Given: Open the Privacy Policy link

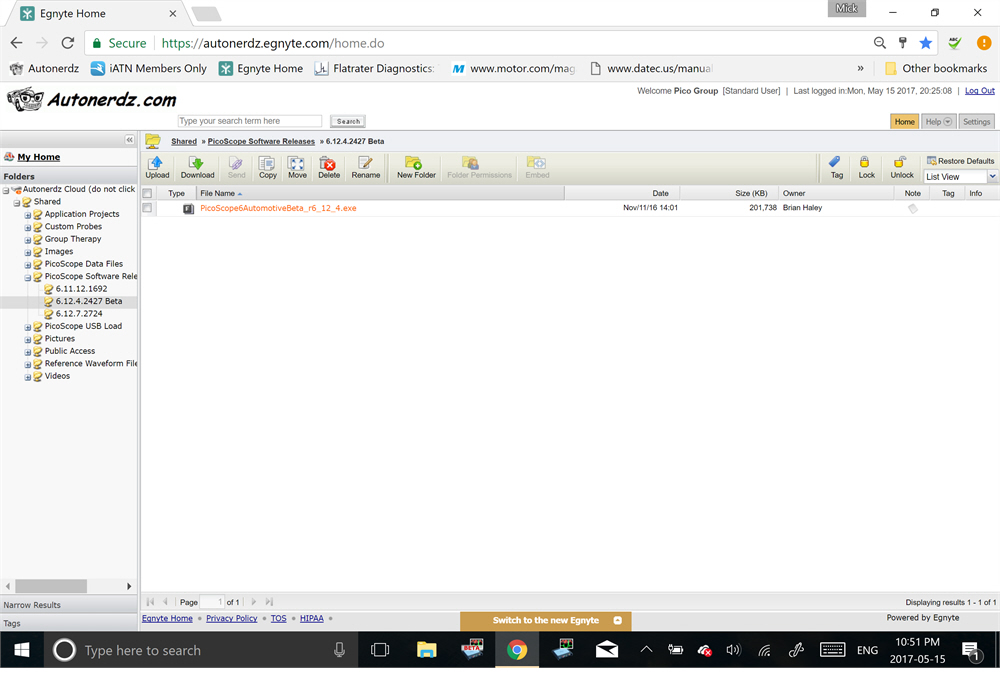Looking at the screenshot, I should pos(232,618).
